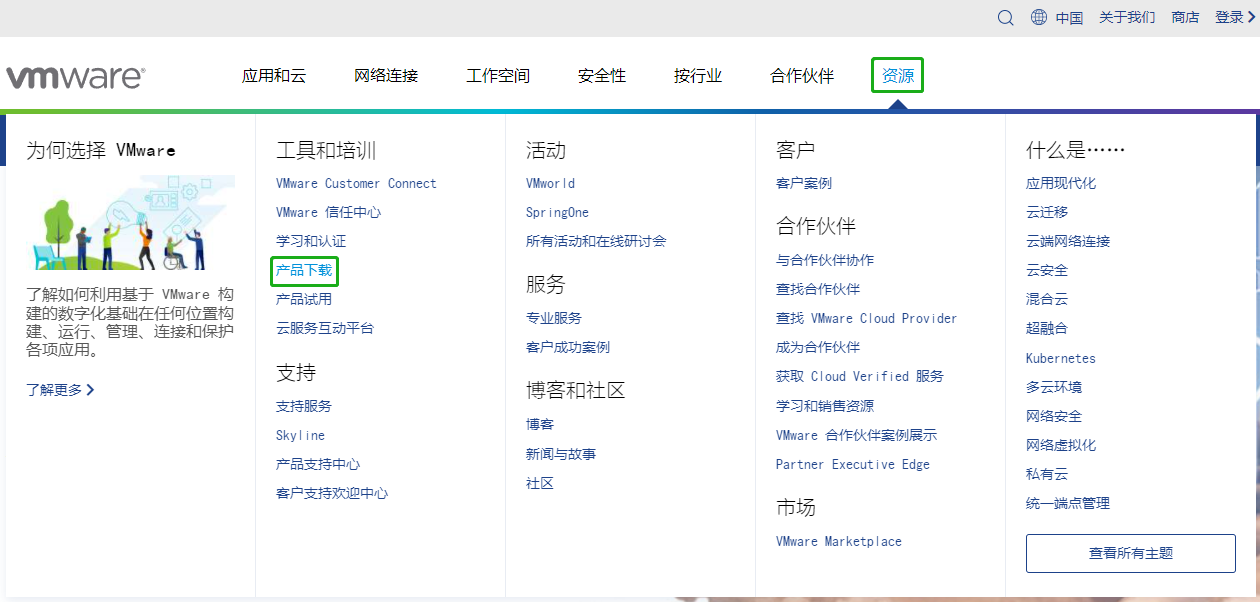1260x602 pixels.
Task: Open 查找合作伙伴 link
Action: point(818,289)
